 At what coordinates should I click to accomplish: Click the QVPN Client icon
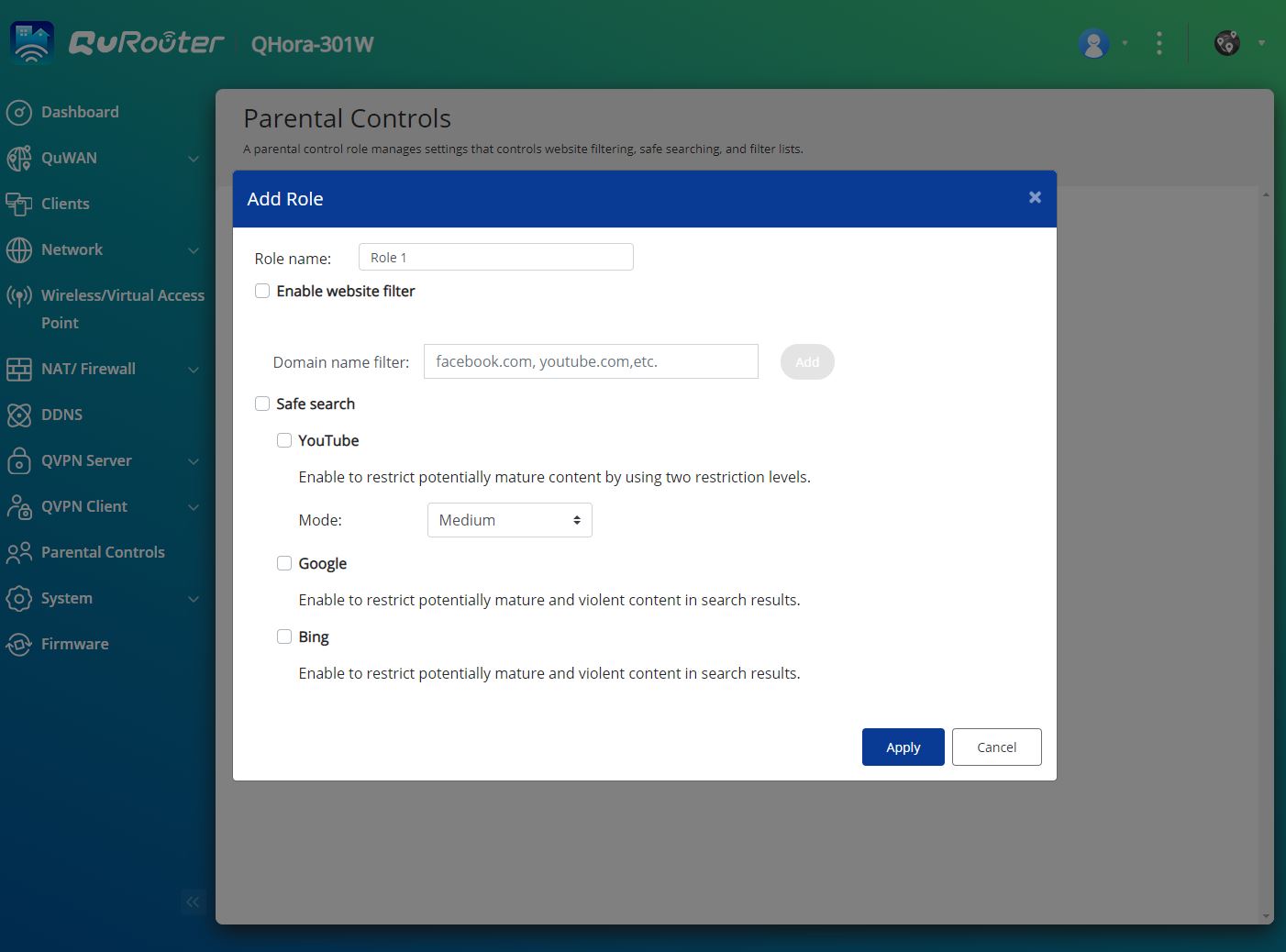click(x=19, y=506)
